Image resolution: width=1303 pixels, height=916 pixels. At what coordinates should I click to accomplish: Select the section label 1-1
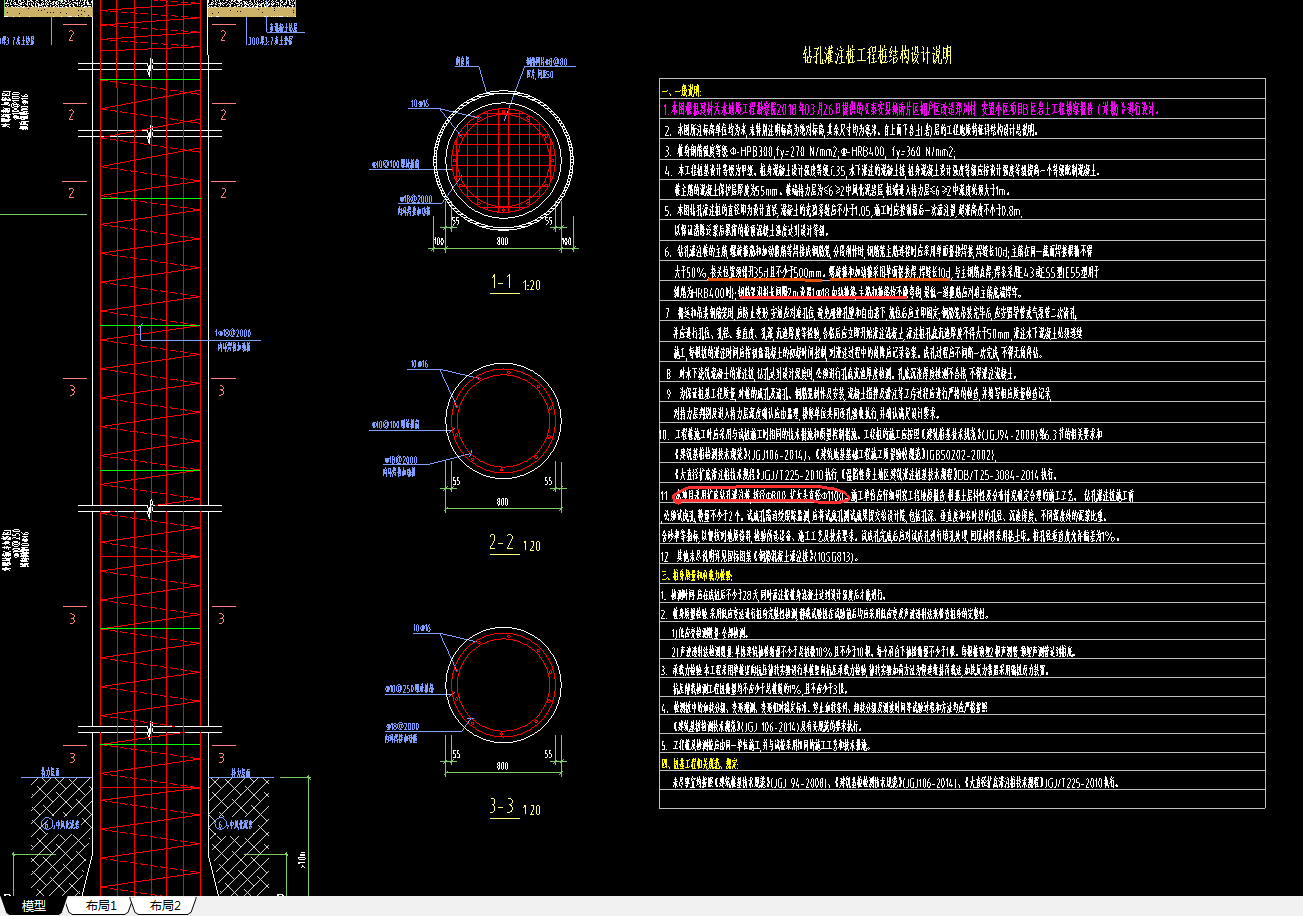(x=503, y=283)
